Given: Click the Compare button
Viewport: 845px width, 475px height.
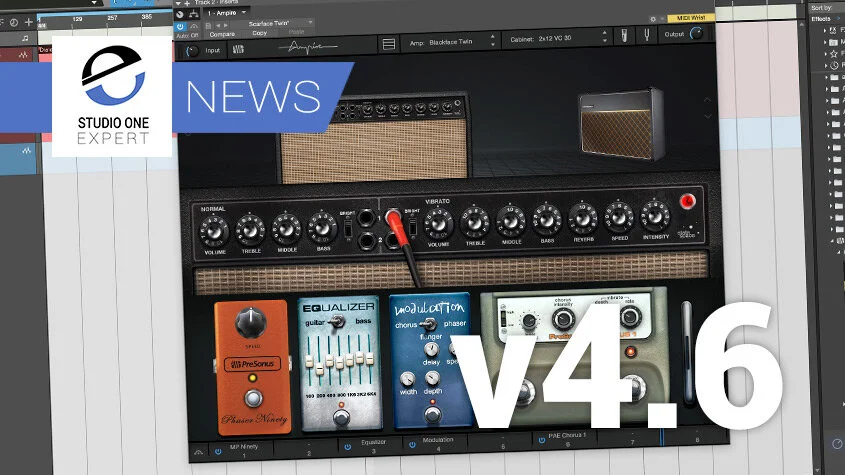Looking at the screenshot, I should [x=222, y=34].
